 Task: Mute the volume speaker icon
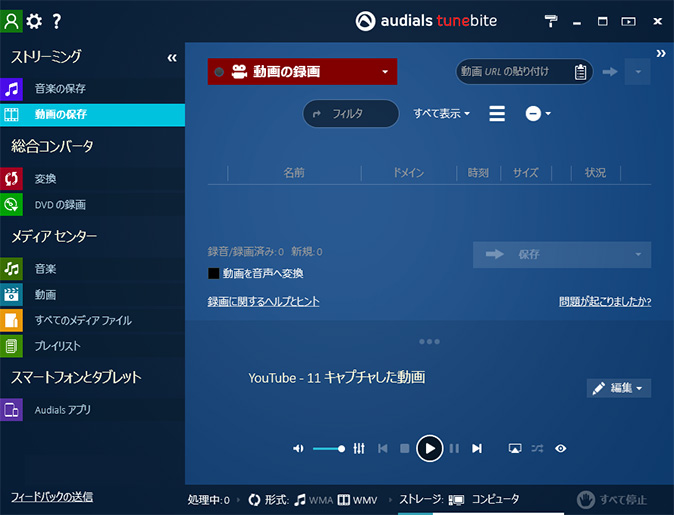pos(298,449)
